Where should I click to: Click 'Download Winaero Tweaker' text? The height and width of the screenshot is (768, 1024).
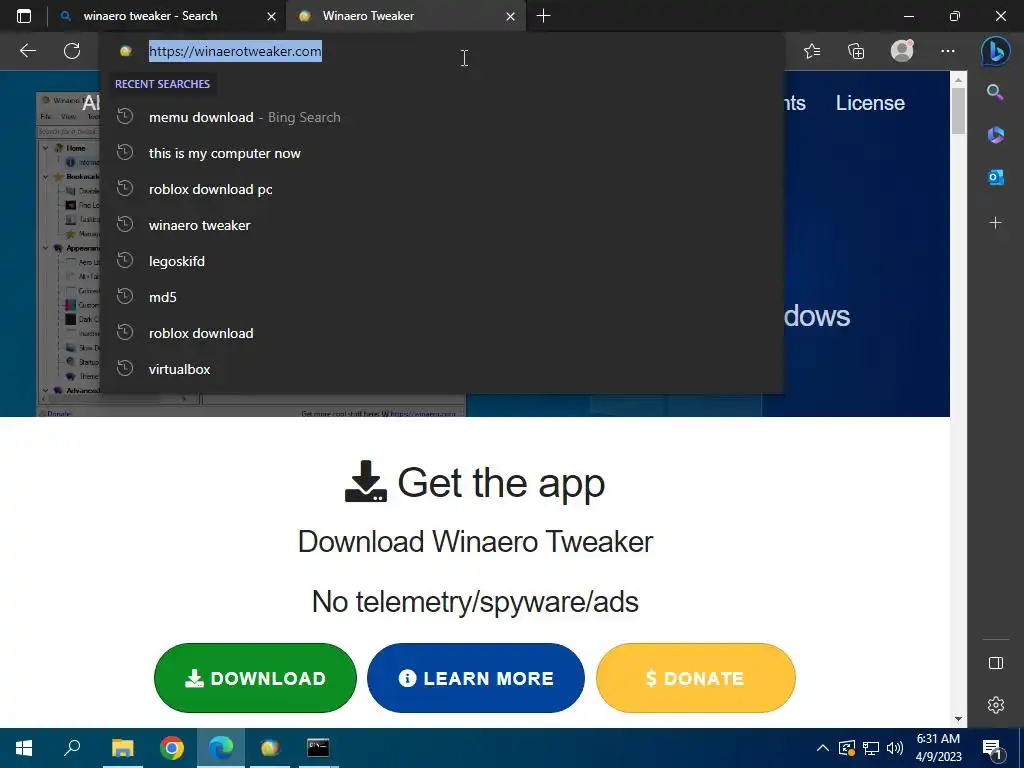475,541
